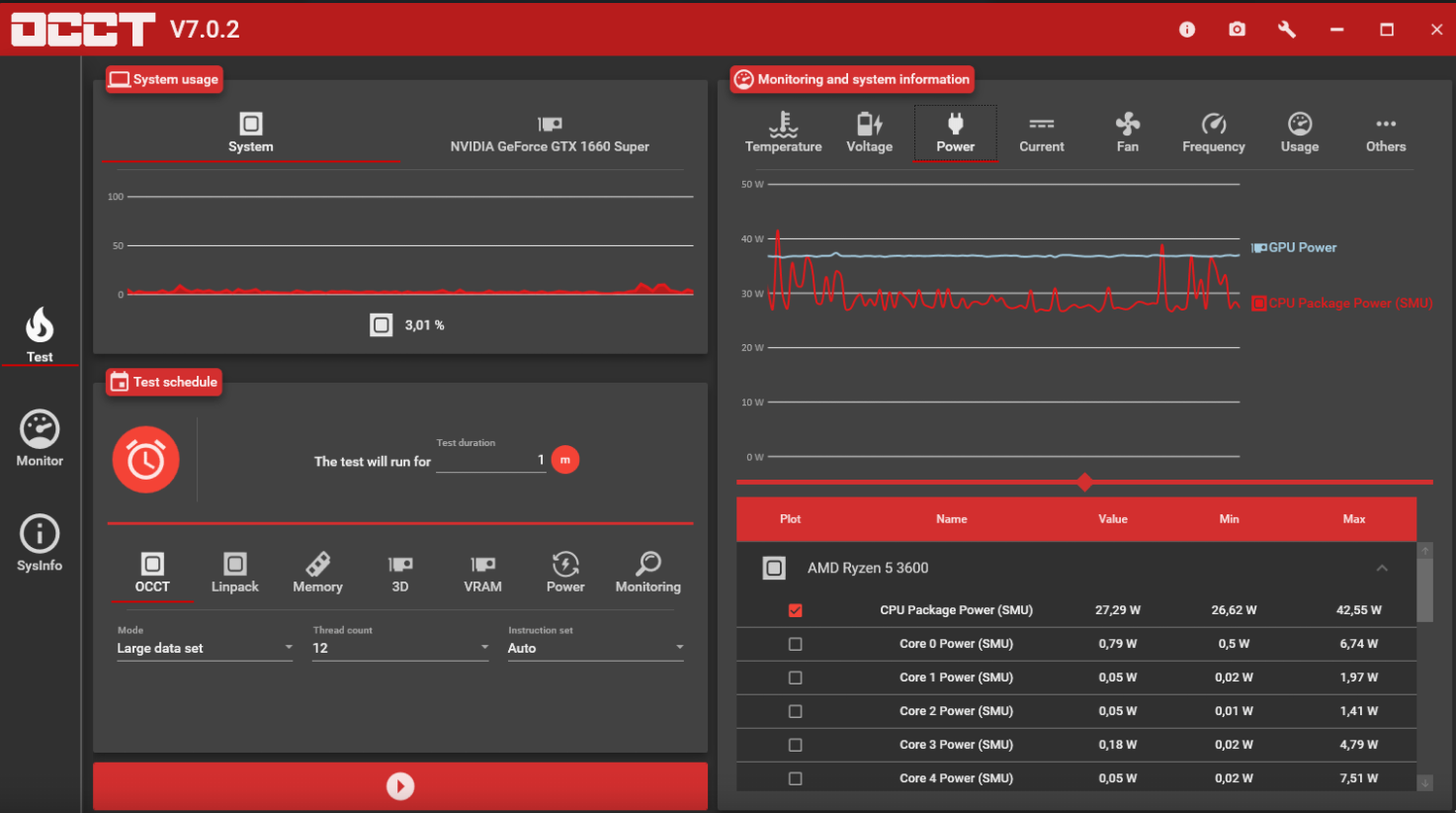Open the Temperature monitoring tab

783,133
